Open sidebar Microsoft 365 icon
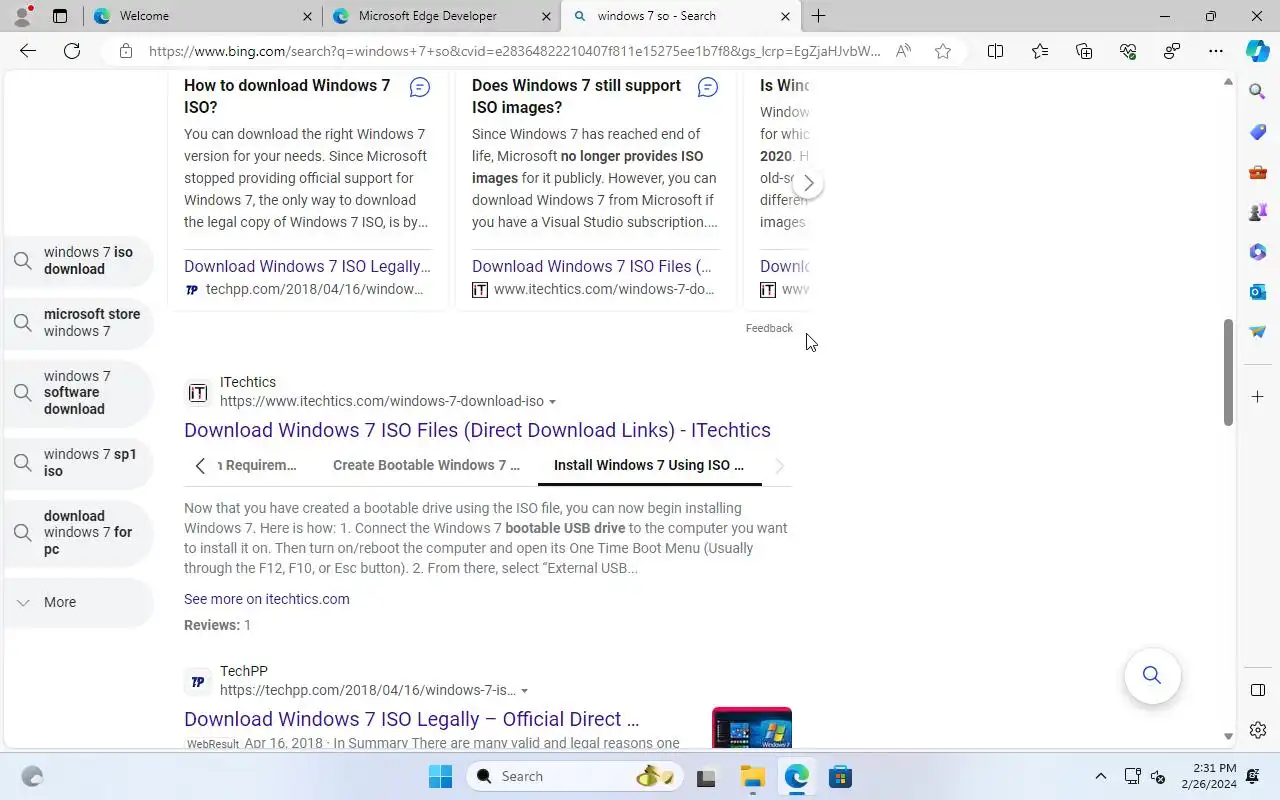 1258,252
